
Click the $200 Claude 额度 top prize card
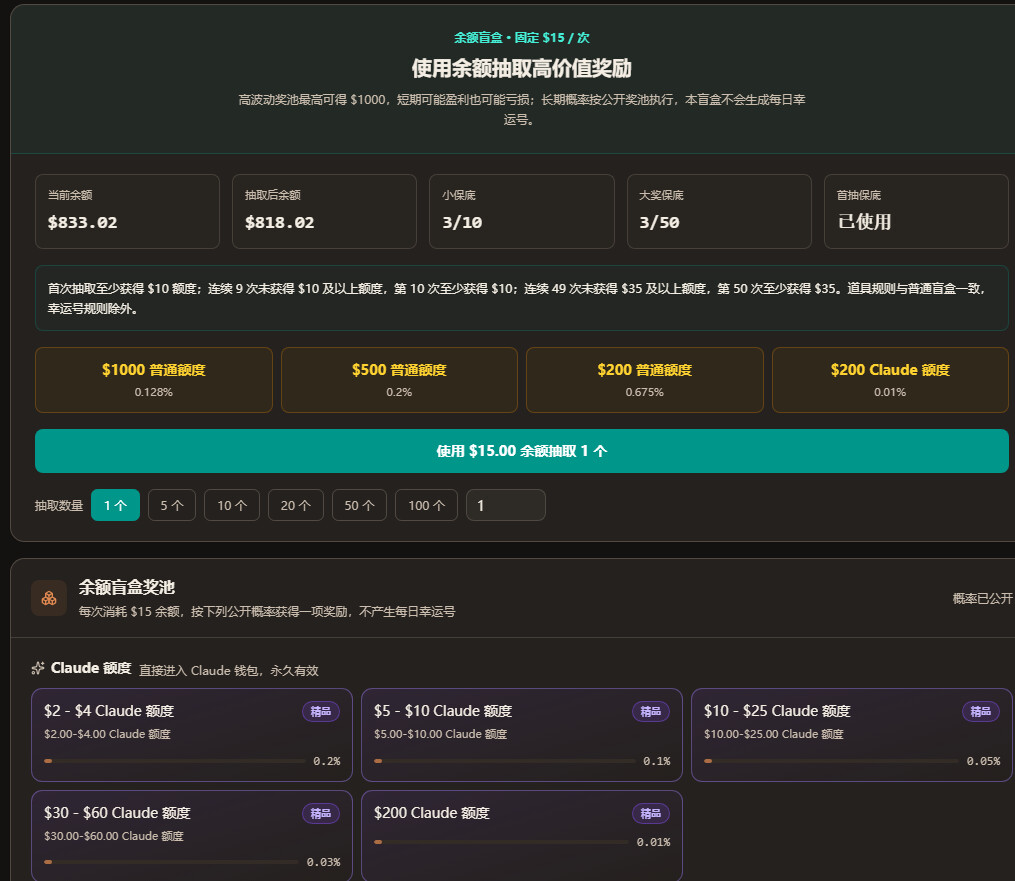[890, 380]
